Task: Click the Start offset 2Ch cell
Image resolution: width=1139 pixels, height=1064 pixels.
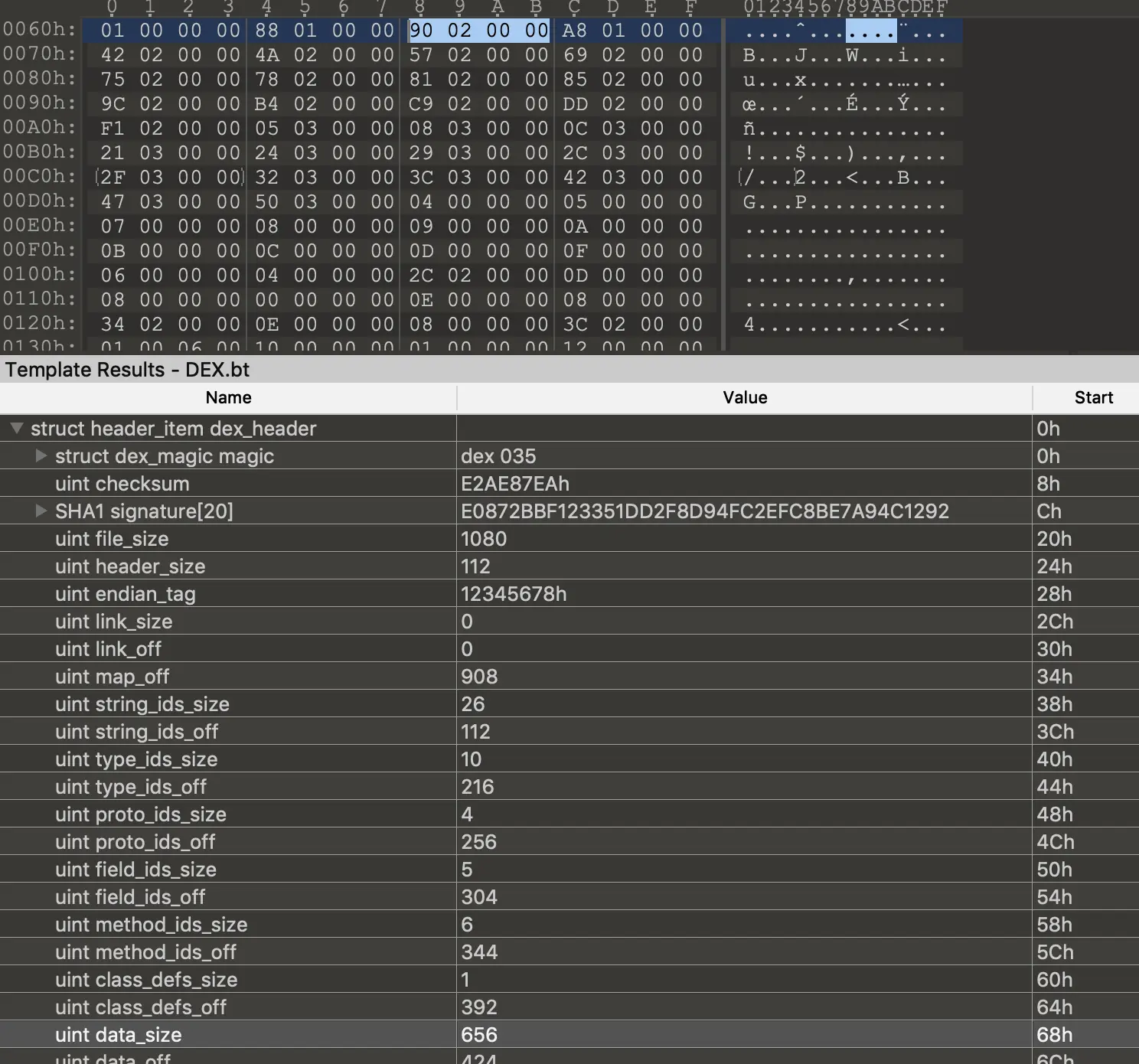Action: click(1055, 622)
